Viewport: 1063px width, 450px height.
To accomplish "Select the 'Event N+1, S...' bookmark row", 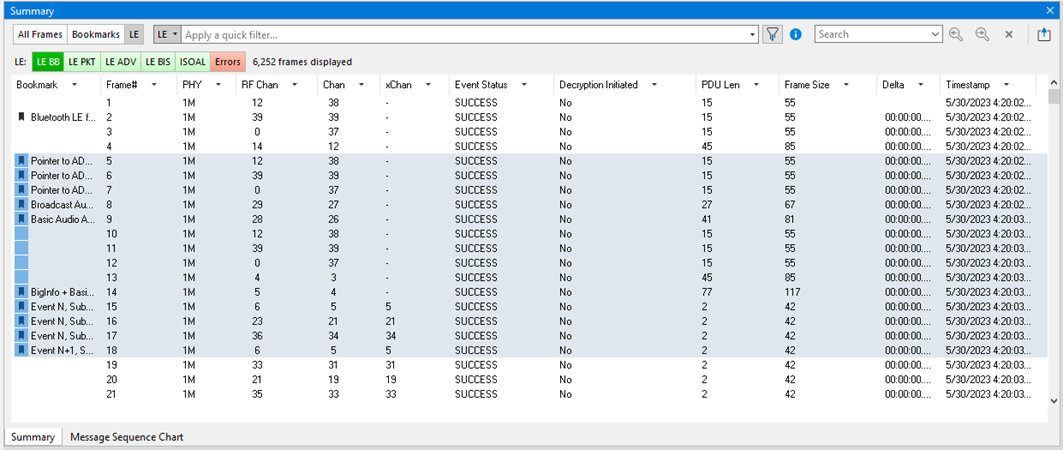I will [529, 350].
